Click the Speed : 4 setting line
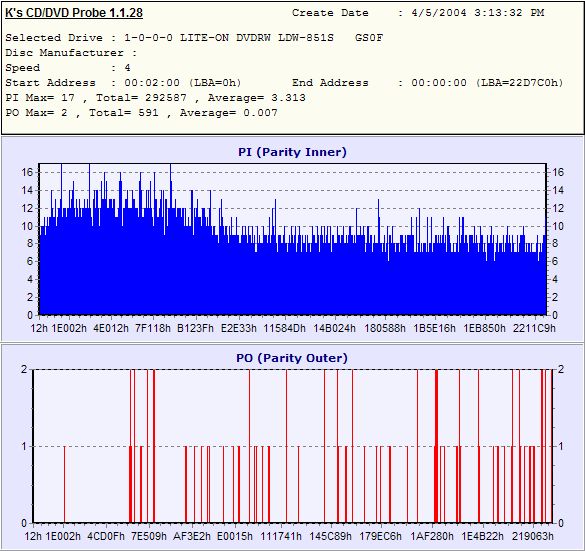The width and height of the screenshot is (585, 551). point(68,68)
